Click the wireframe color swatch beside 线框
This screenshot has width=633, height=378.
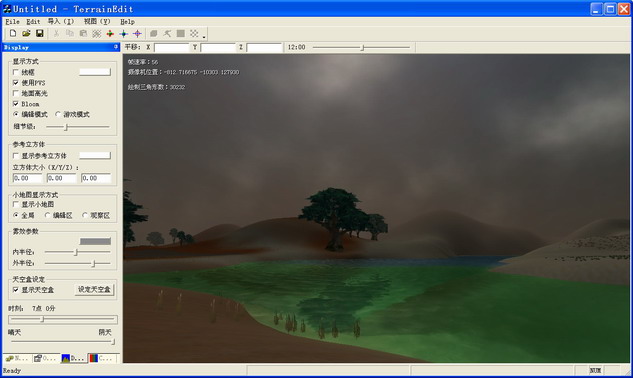[x=95, y=72]
